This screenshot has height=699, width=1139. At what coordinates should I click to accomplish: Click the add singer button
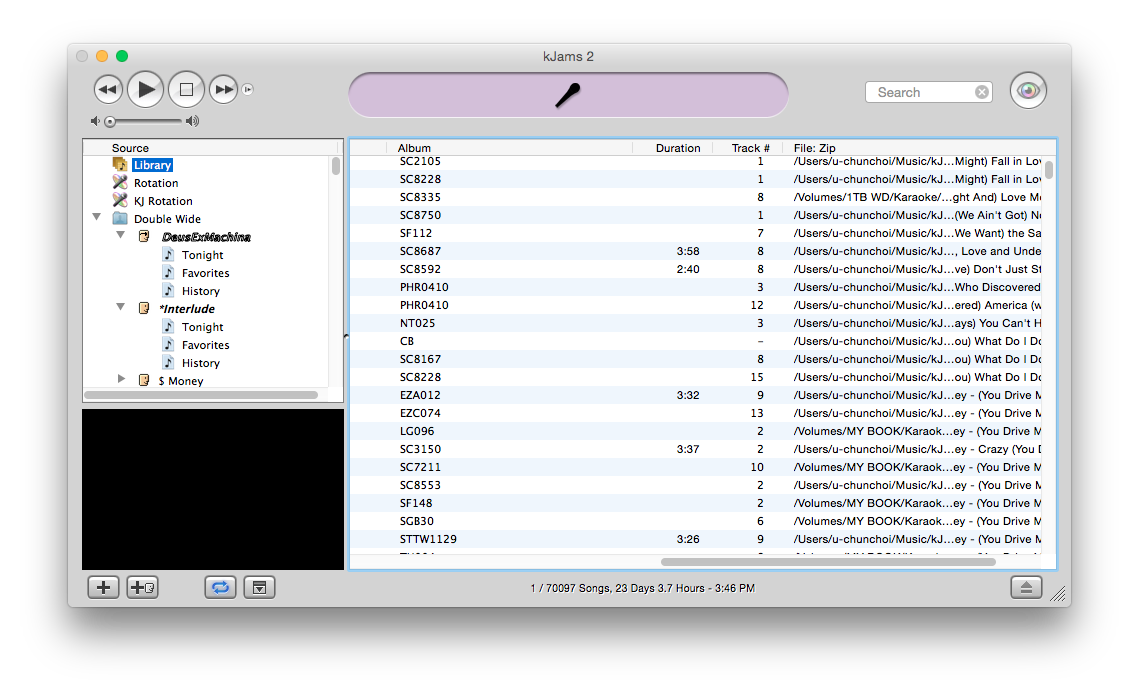pos(142,587)
